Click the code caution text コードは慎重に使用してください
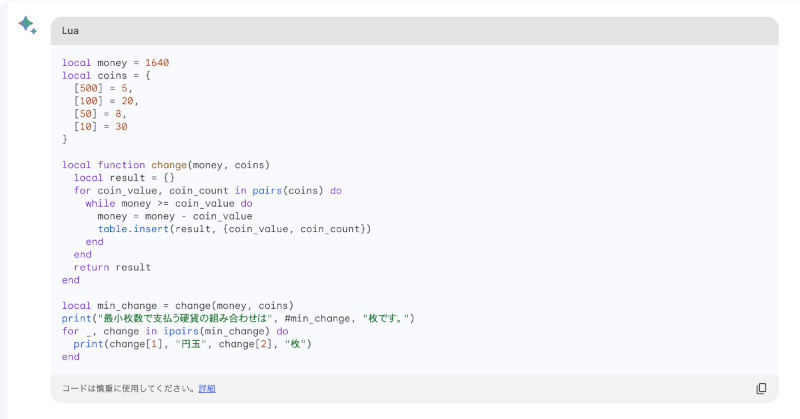 129,388
